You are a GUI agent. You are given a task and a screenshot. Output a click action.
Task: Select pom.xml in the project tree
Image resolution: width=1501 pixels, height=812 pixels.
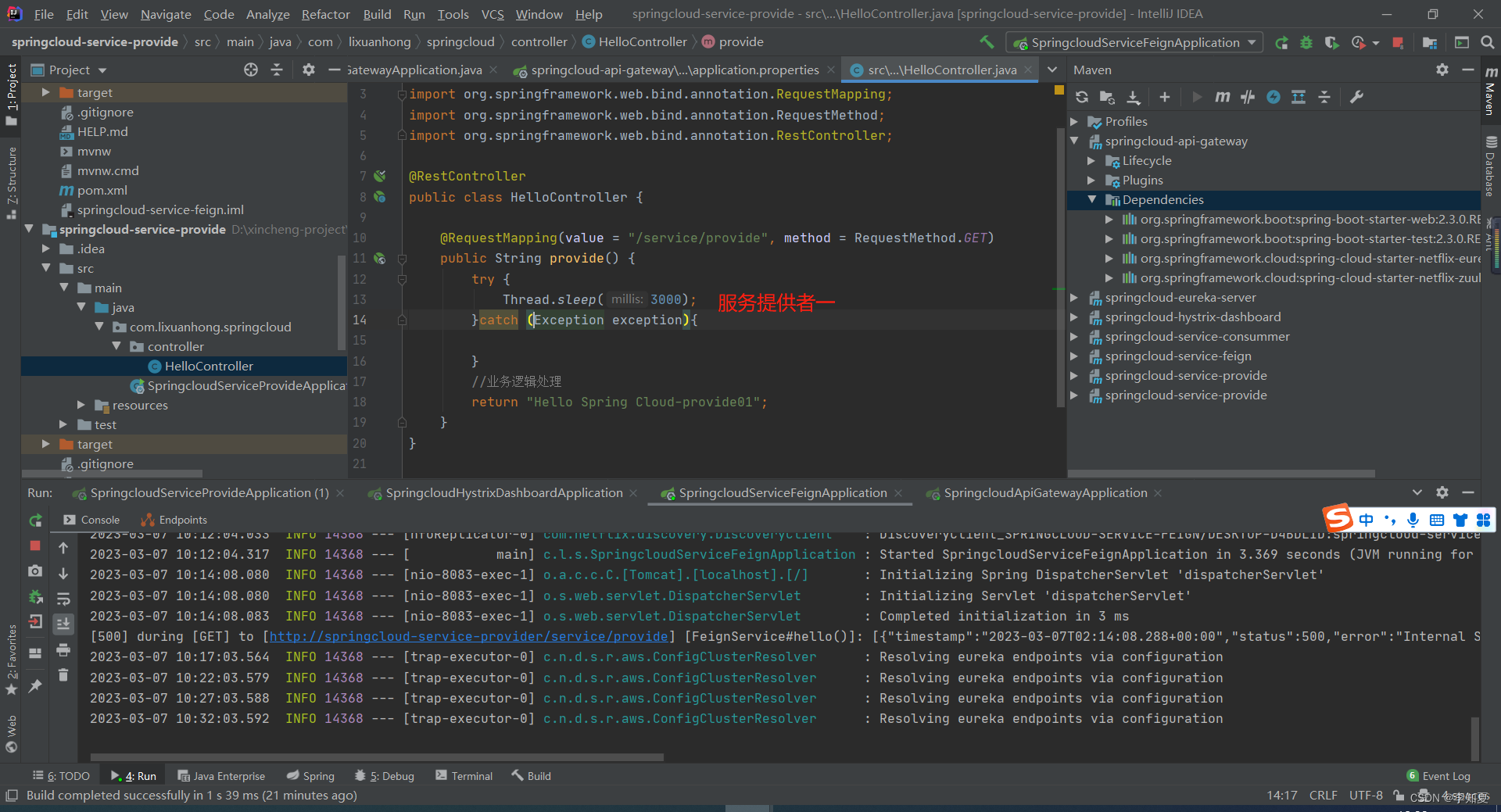pyautogui.click(x=102, y=191)
